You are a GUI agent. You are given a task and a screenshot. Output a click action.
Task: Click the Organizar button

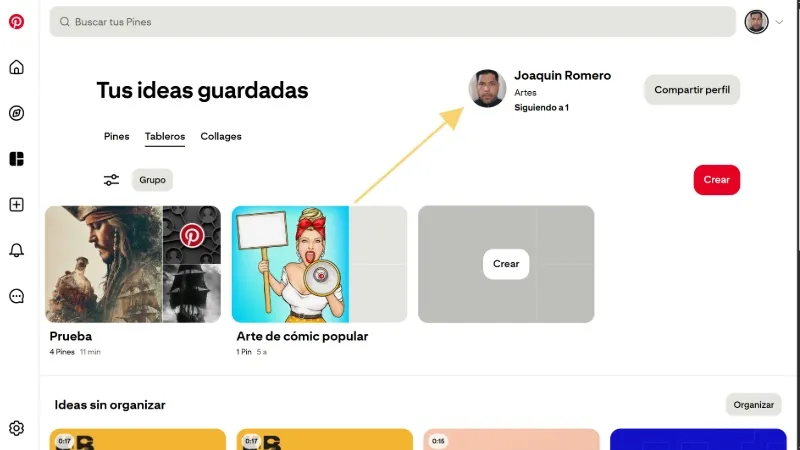[x=754, y=405]
